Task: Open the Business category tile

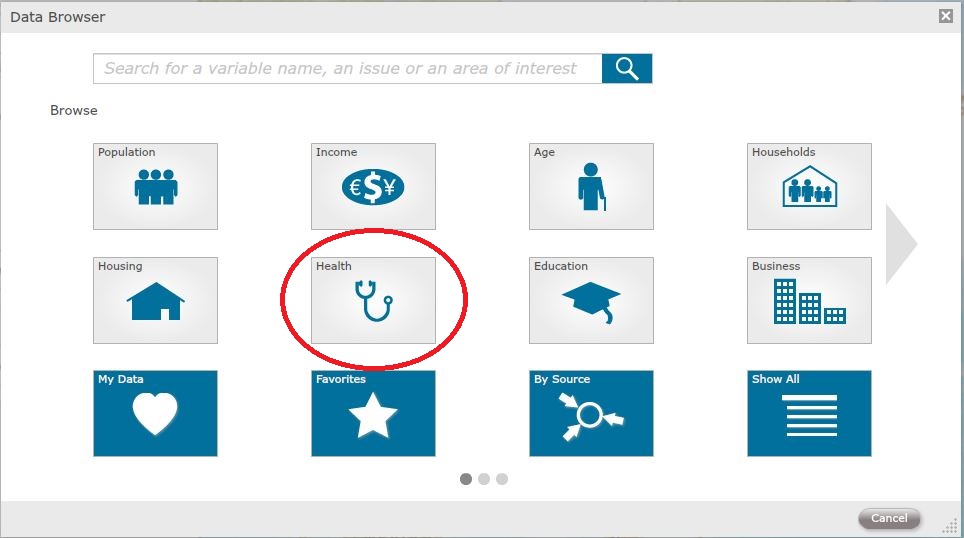Action: [809, 300]
